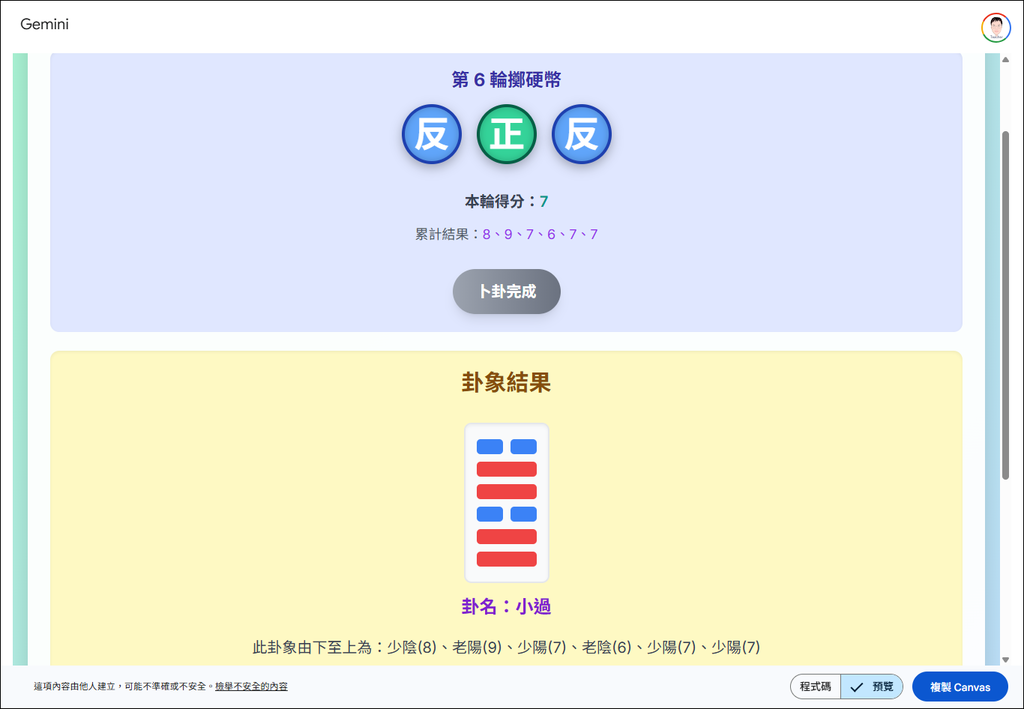Switch to the 程式碼 view

815,687
